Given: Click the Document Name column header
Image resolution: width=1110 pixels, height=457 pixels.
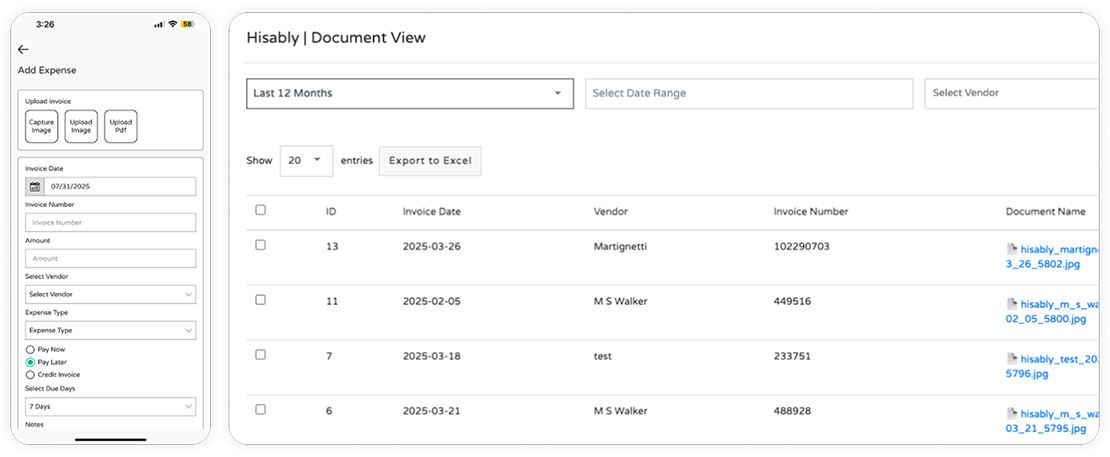Looking at the screenshot, I should tap(1046, 212).
